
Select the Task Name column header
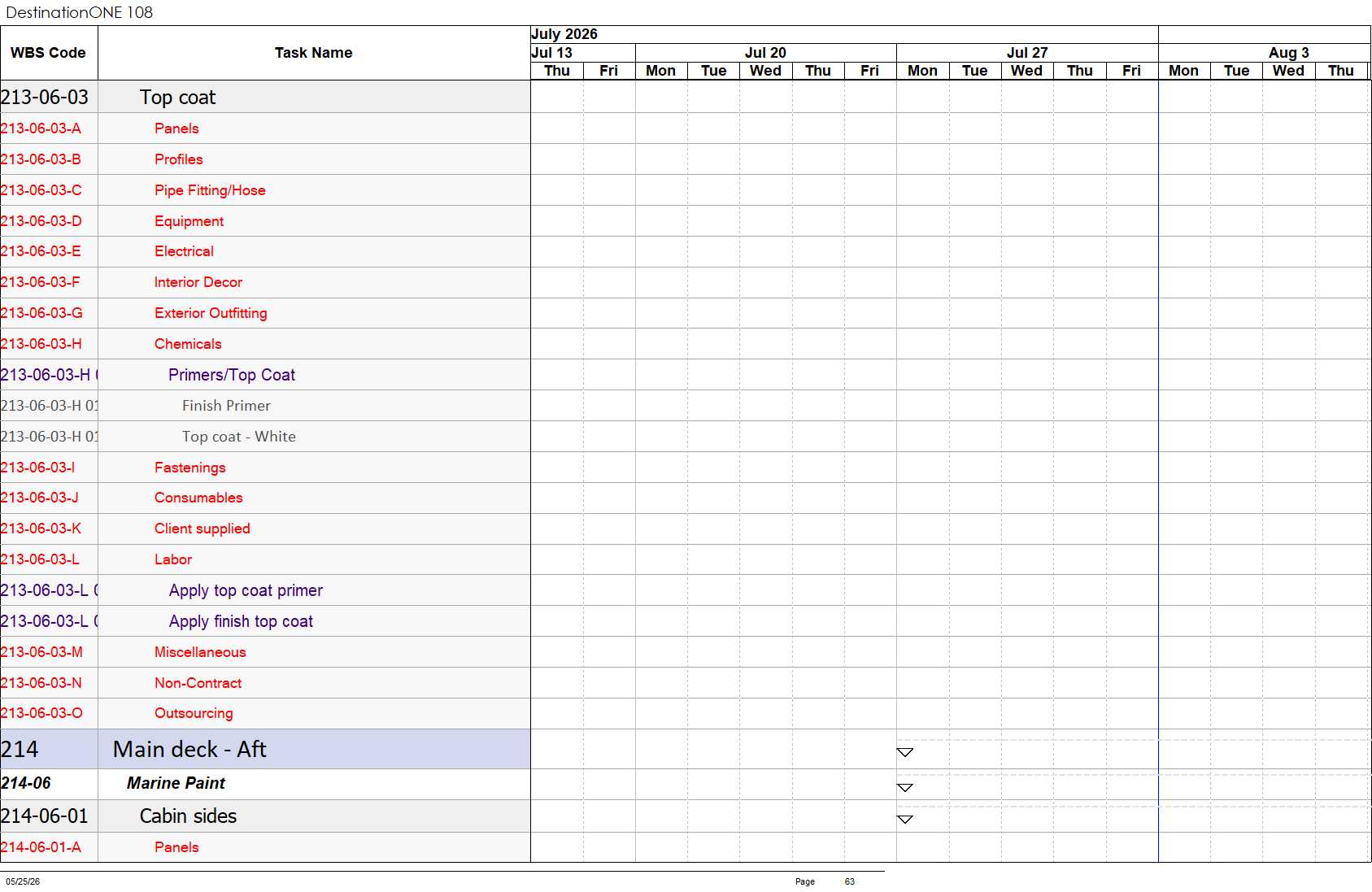[x=314, y=53]
